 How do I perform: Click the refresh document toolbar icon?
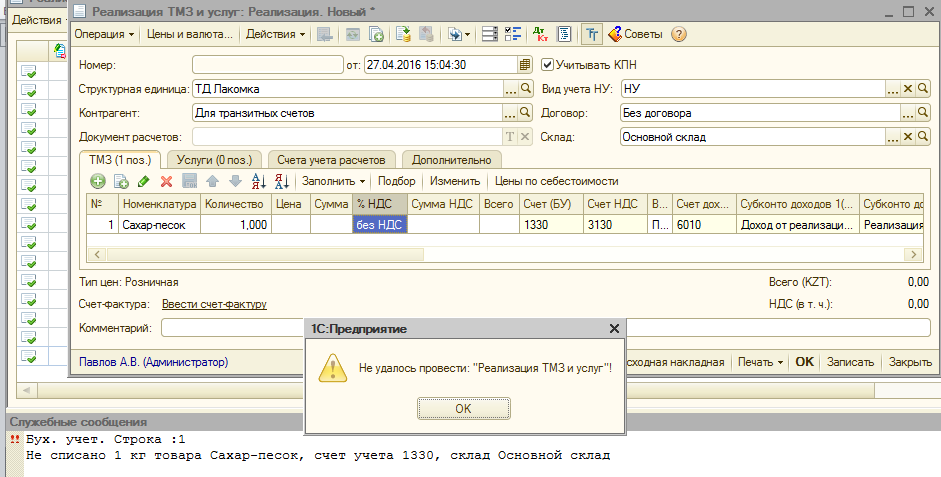pos(353,34)
